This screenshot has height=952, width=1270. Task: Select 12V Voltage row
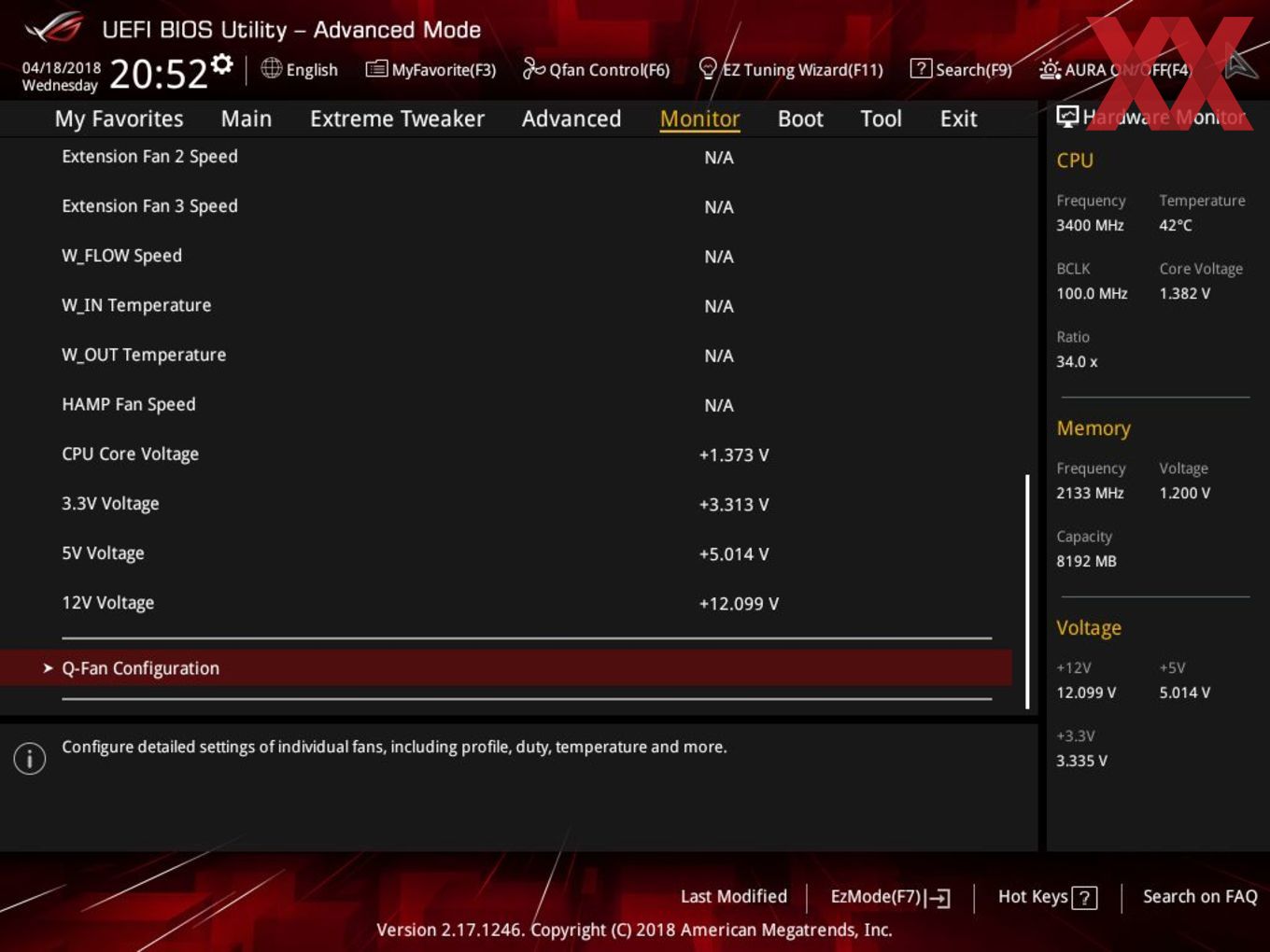tap(506, 602)
